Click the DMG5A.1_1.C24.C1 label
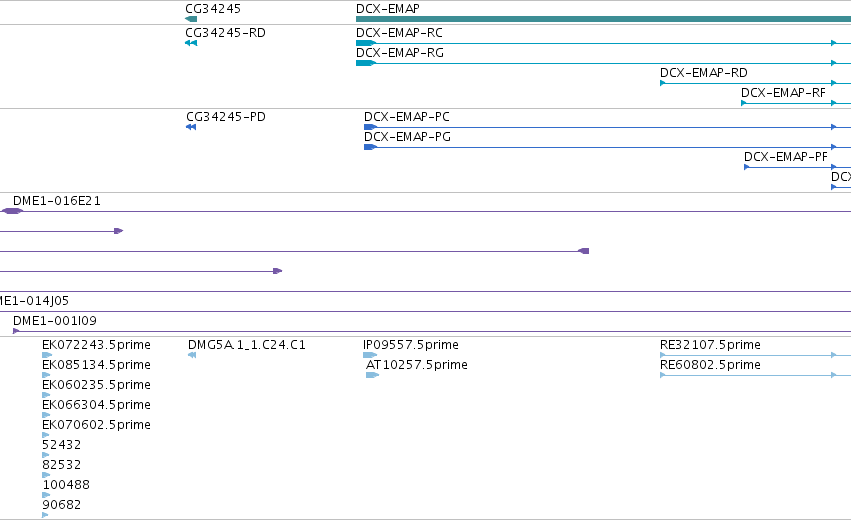 pos(246,345)
